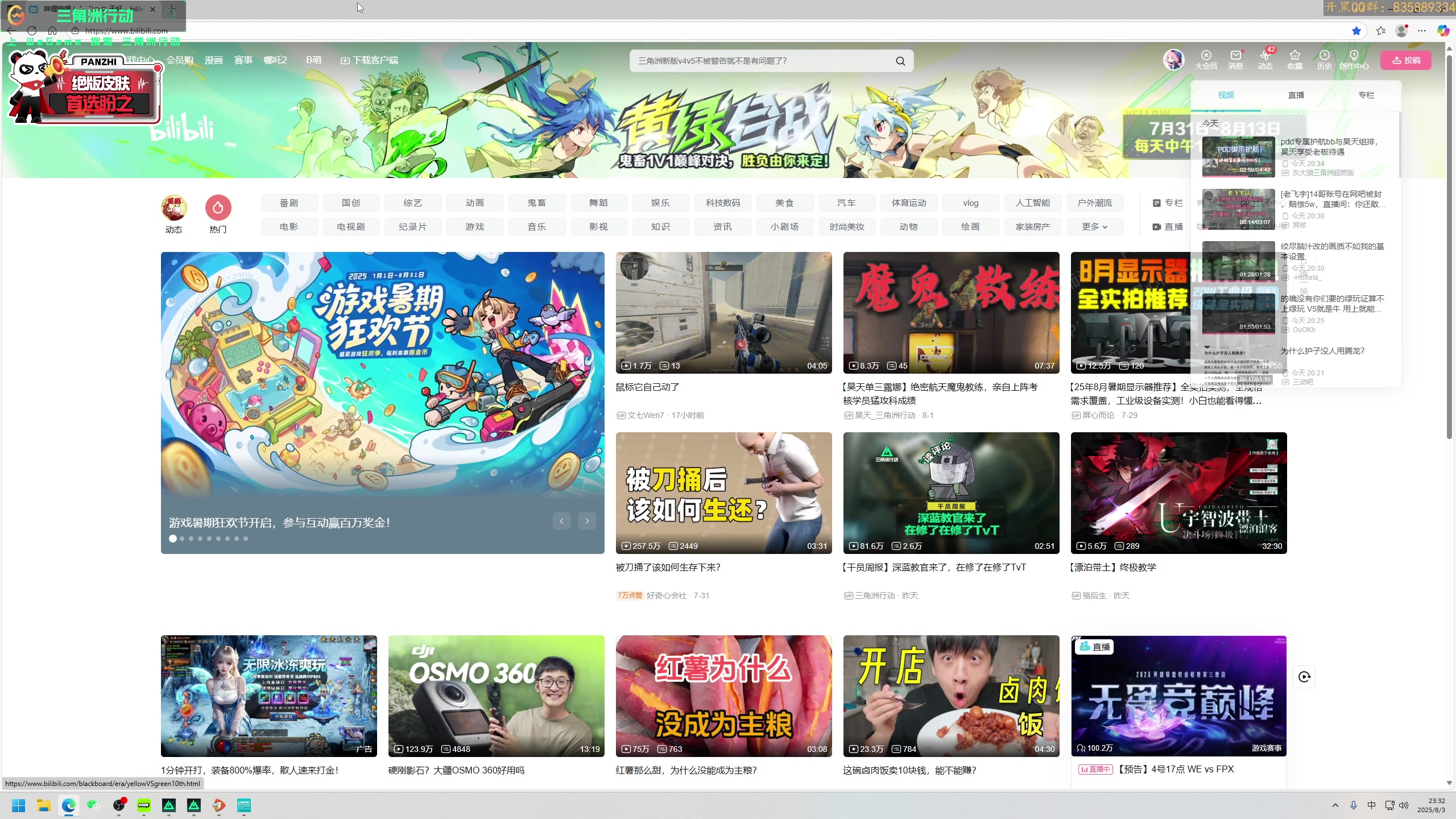Open the 深蓝教官来了 video thumbnail
Image resolution: width=1456 pixels, height=819 pixels.
[x=951, y=493]
